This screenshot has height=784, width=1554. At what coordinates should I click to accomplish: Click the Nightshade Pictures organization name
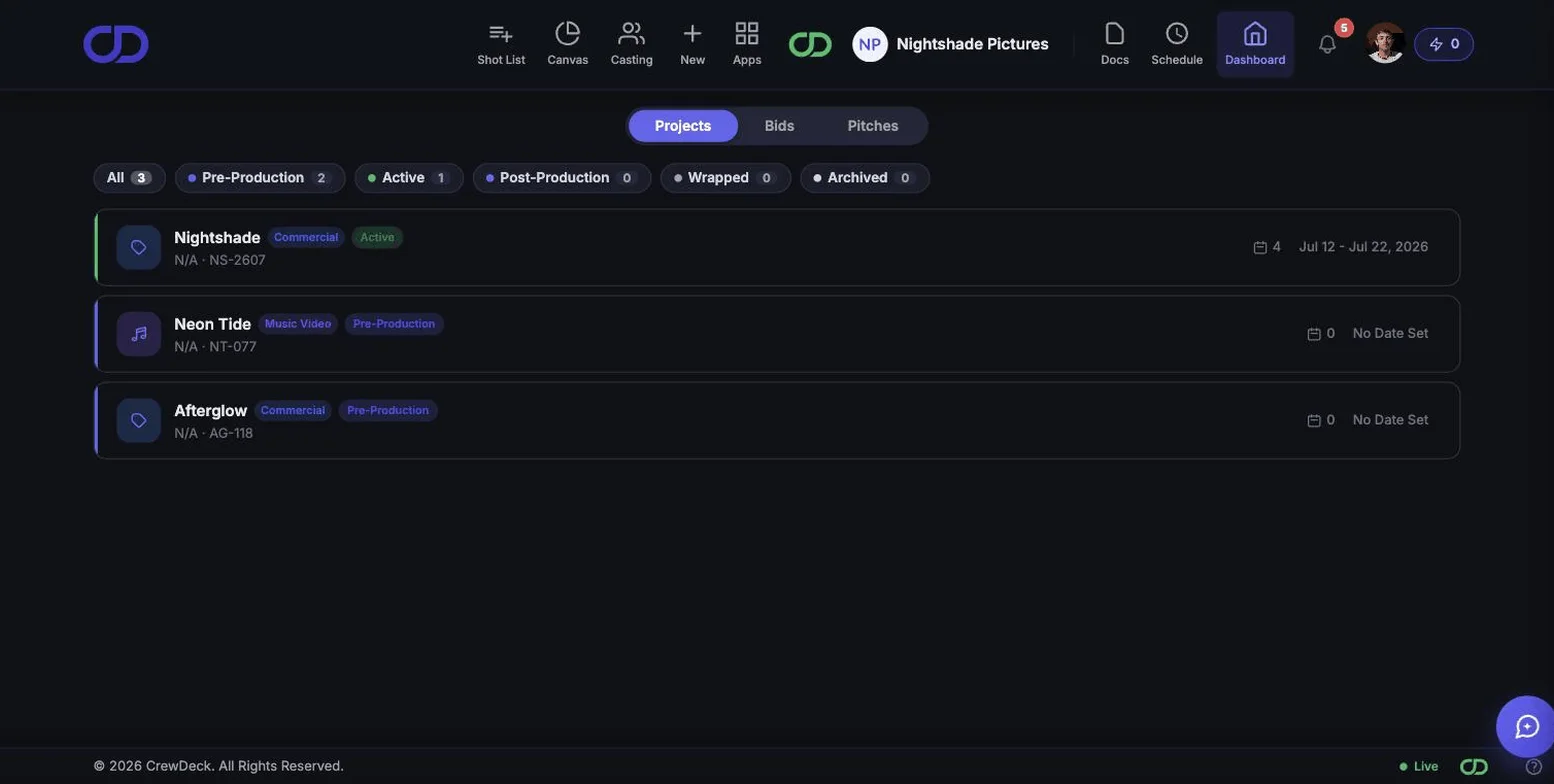pyautogui.click(x=973, y=44)
